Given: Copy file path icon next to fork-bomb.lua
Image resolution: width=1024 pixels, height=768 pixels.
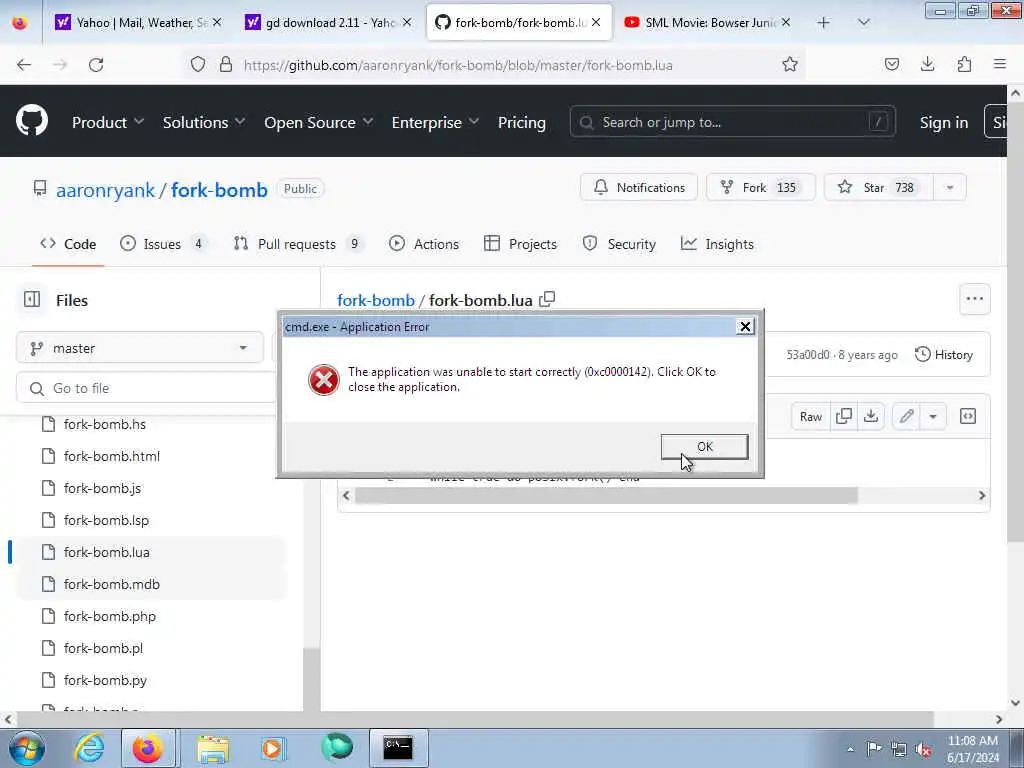Looking at the screenshot, I should pyautogui.click(x=547, y=300).
